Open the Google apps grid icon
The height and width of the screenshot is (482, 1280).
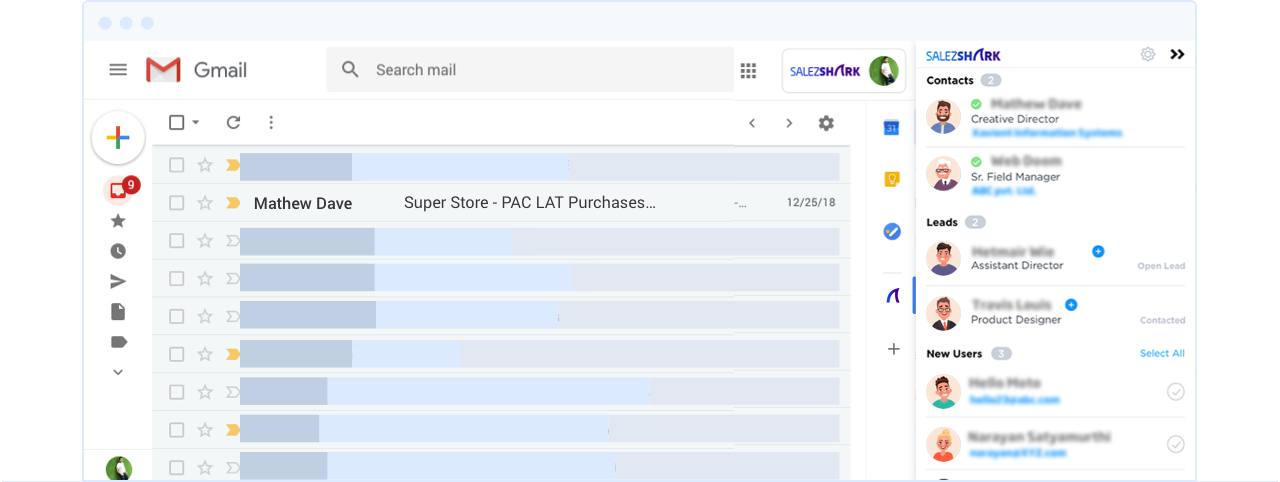point(748,70)
